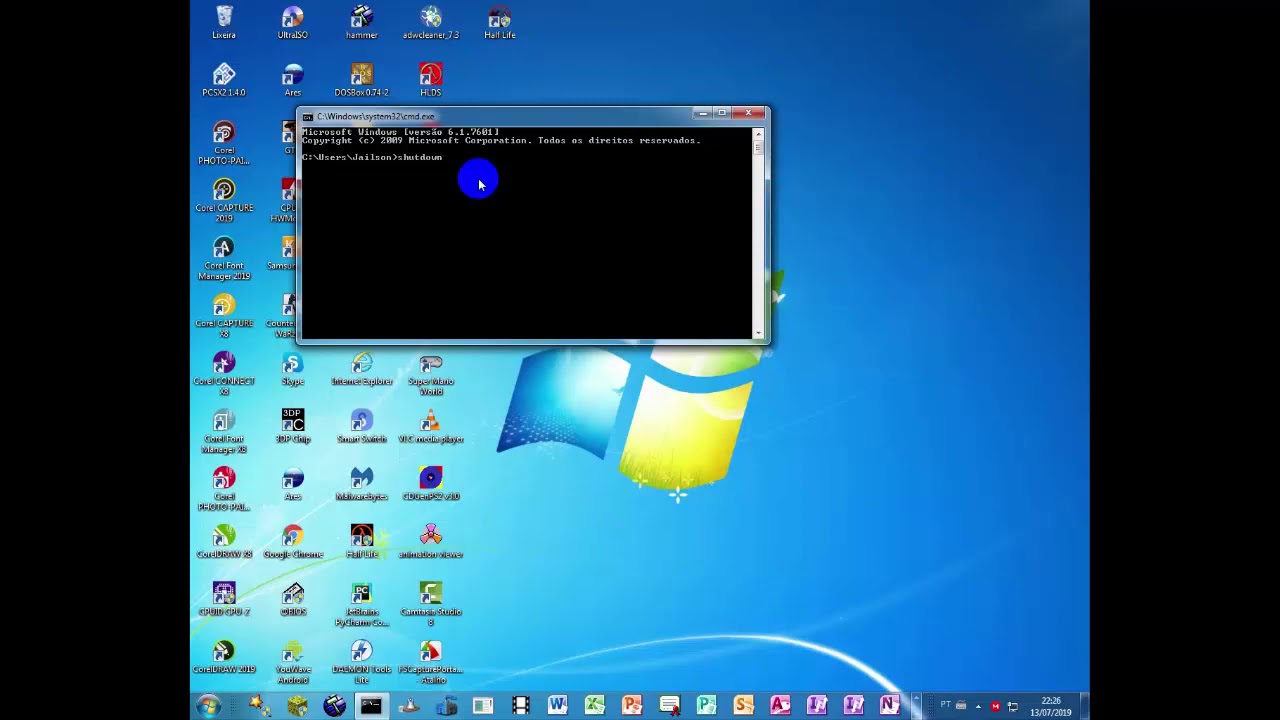Select the Smart Switch desktop icon
The image size is (1280, 720).
click(x=361, y=426)
